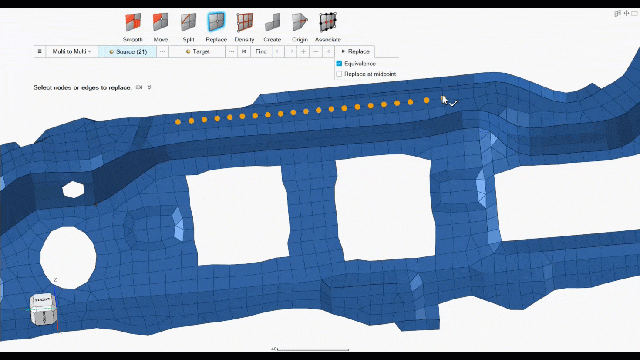Open the Multi to Multi dropdown
This screenshot has height=360, width=640.
tap(72, 51)
